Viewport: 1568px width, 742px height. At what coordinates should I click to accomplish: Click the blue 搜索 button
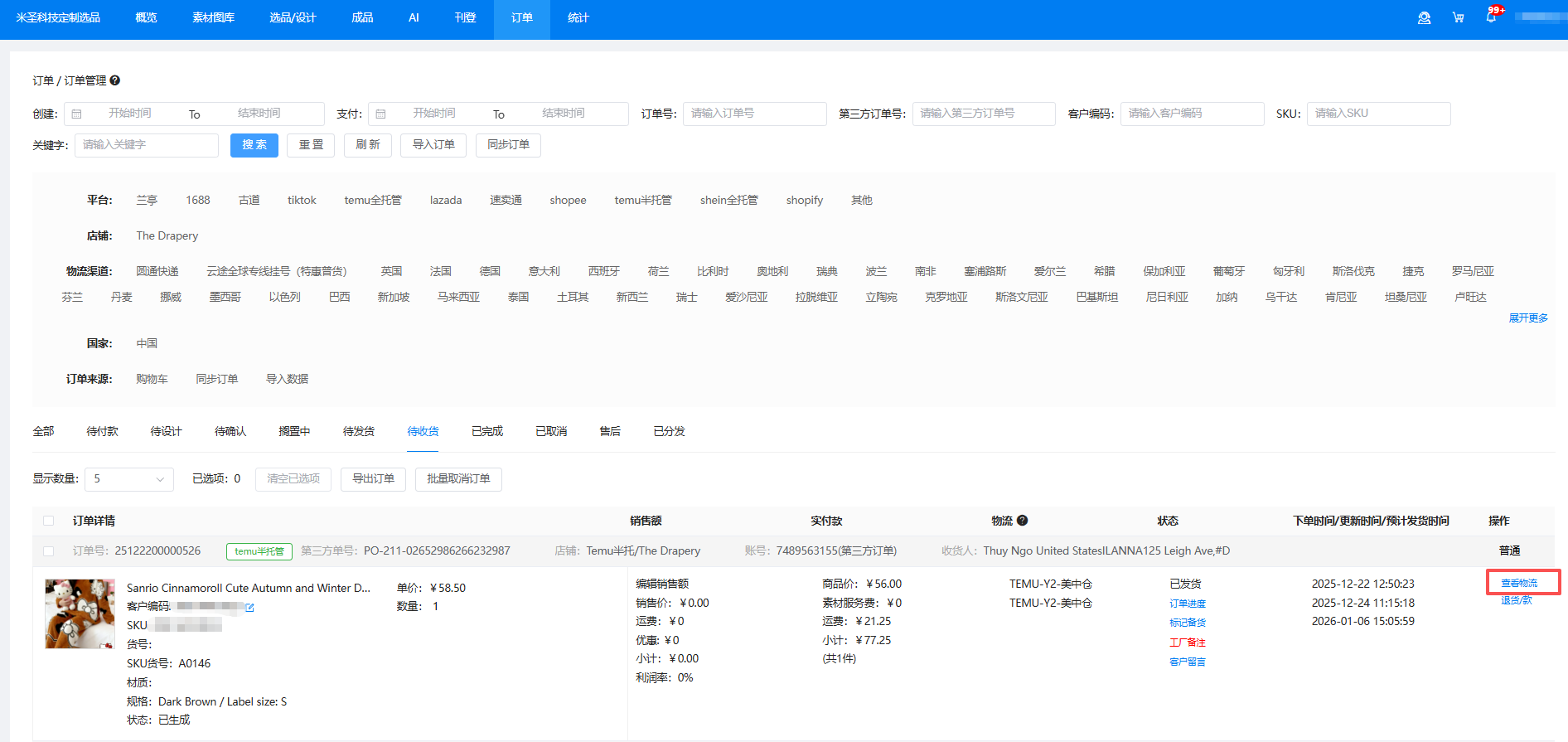tap(254, 145)
